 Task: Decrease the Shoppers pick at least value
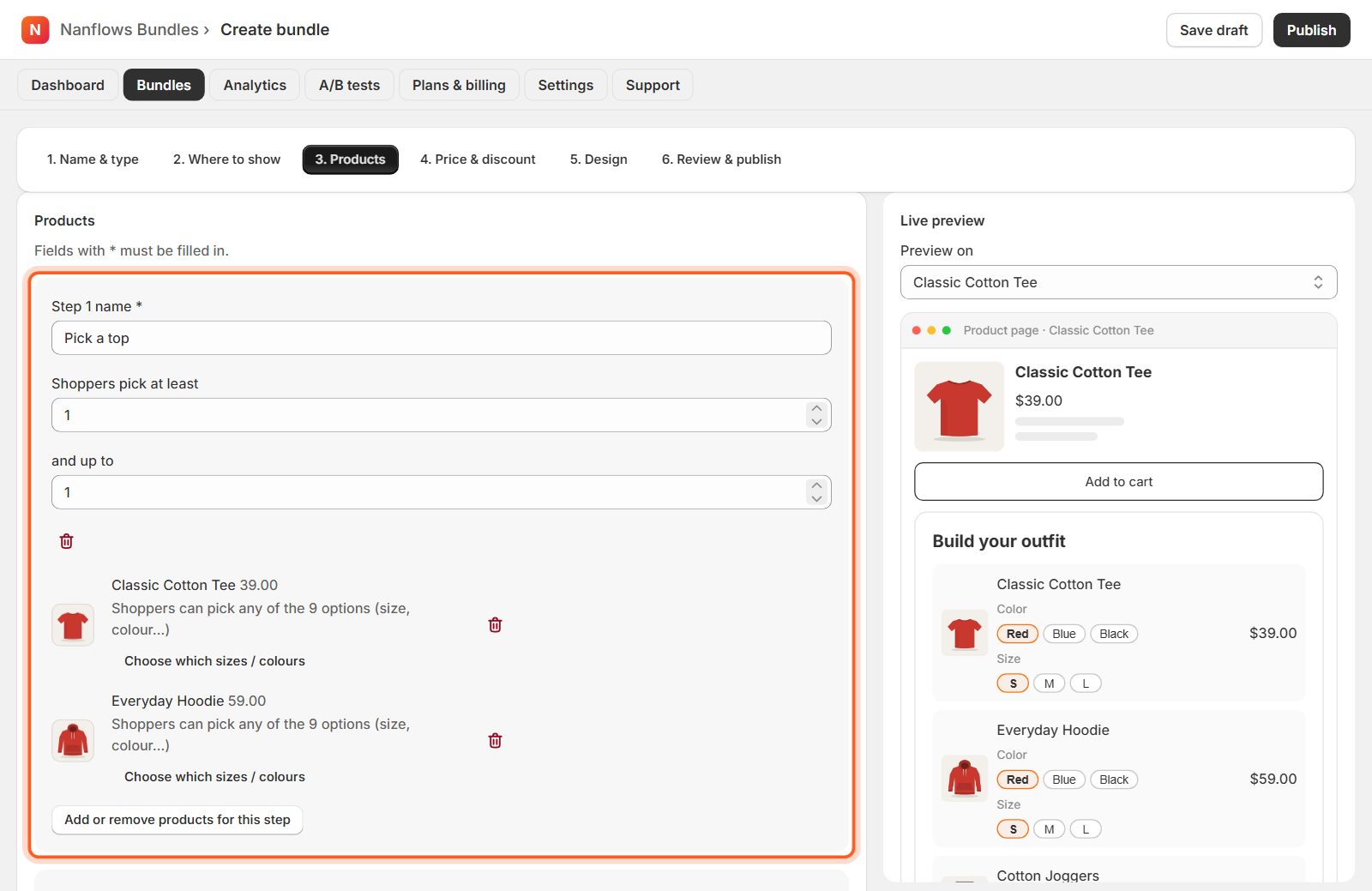click(816, 422)
